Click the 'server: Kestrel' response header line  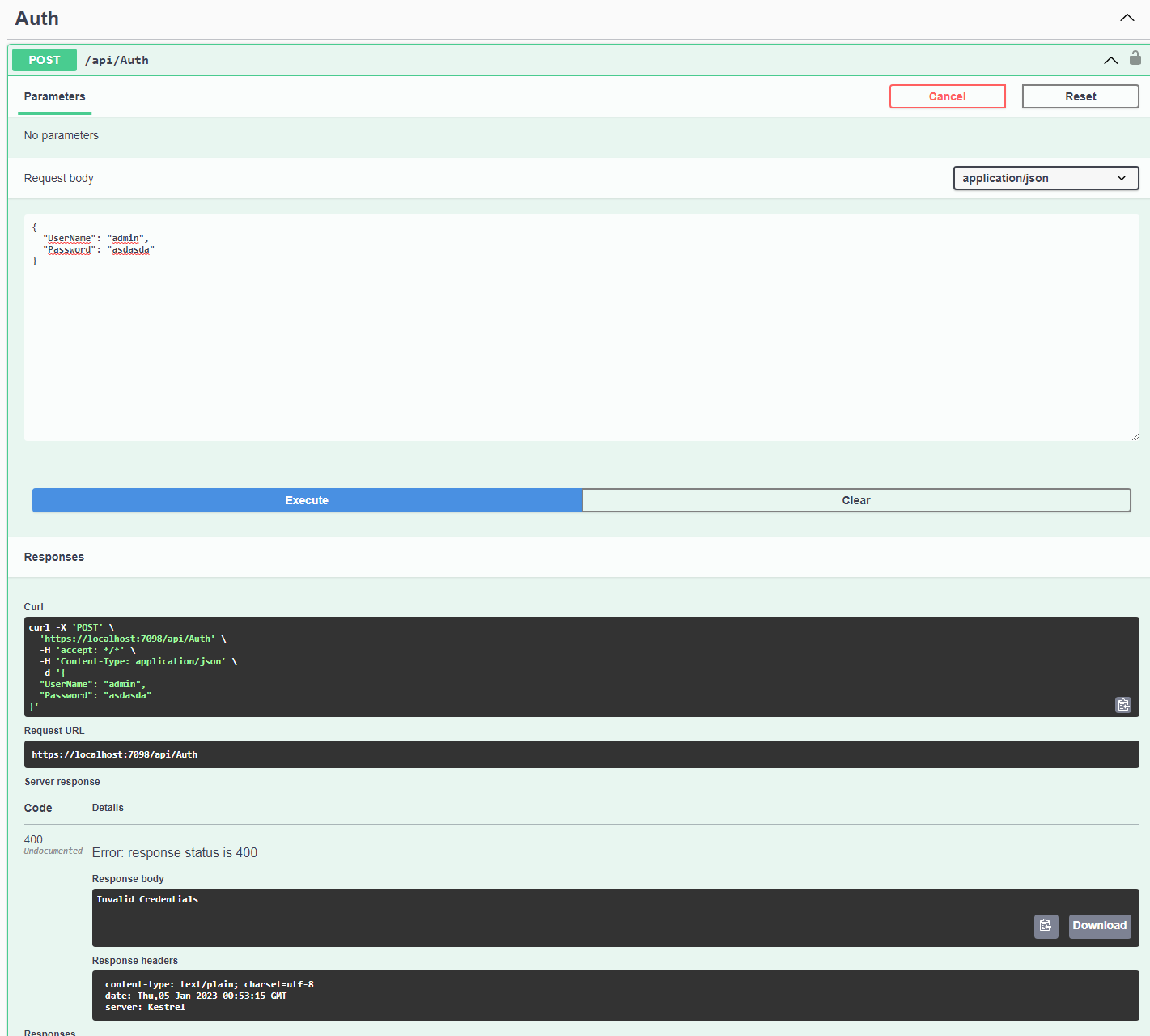[145, 1007]
